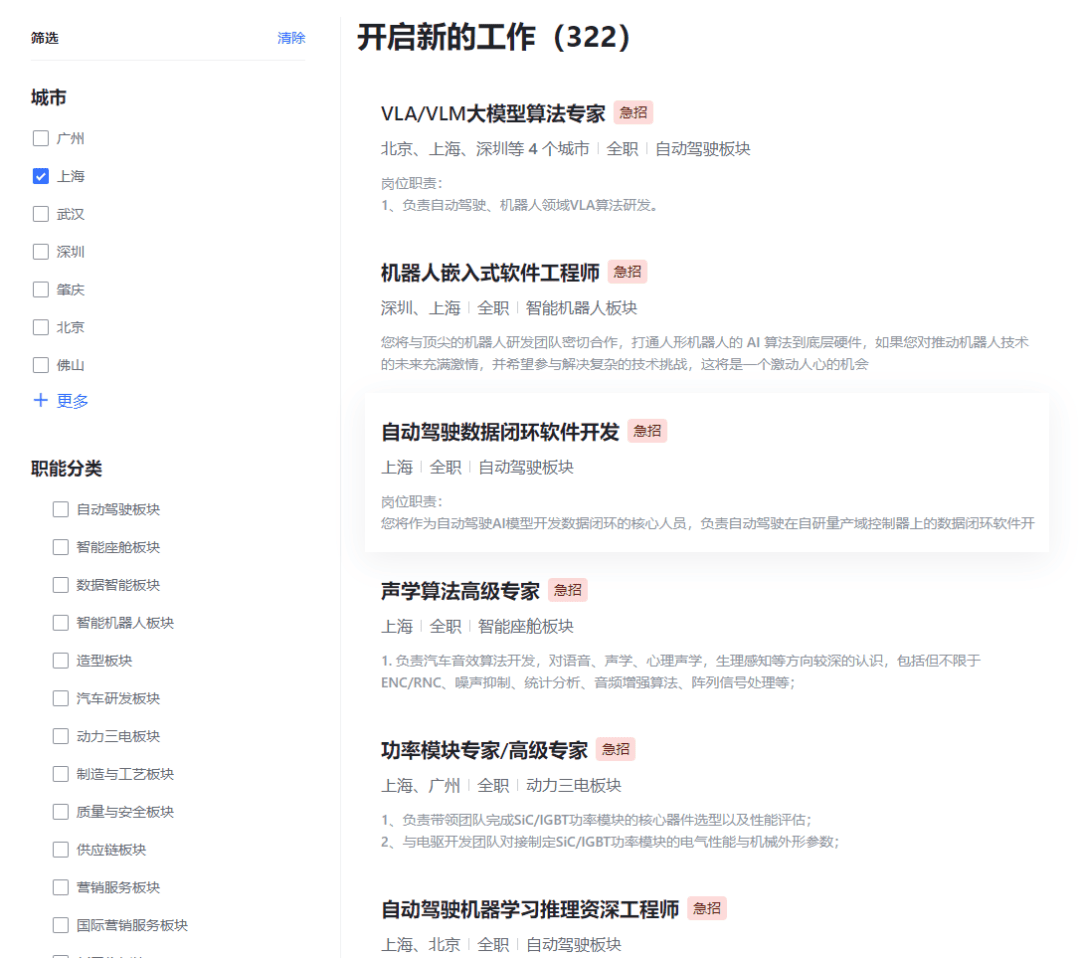This screenshot has height=958, width=1080.
Task: Click '深圳、上海' location under 机器人嵌入式软件工程师
Action: tap(420, 308)
